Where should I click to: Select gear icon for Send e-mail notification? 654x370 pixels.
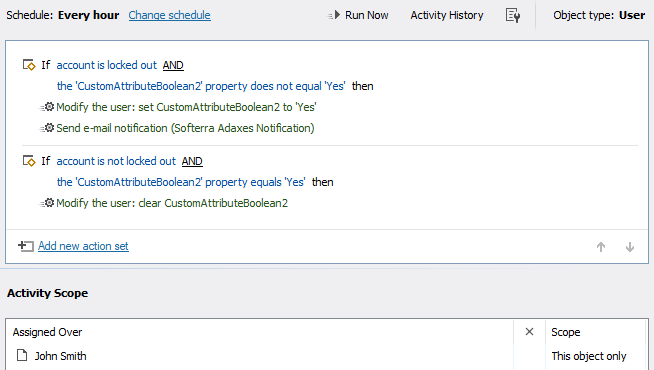pos(47,128)
